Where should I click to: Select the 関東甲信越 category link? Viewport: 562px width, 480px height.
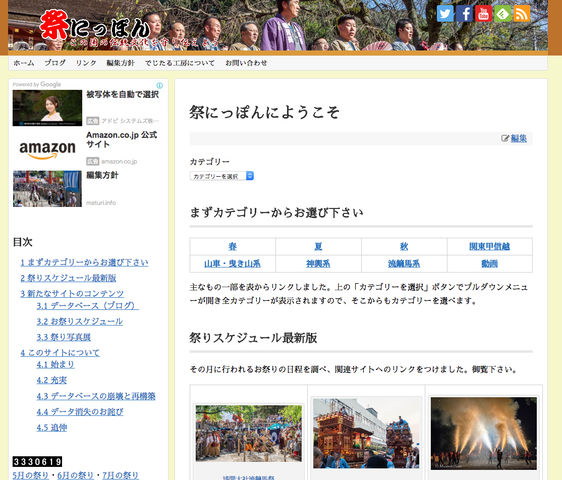point(490,246)
